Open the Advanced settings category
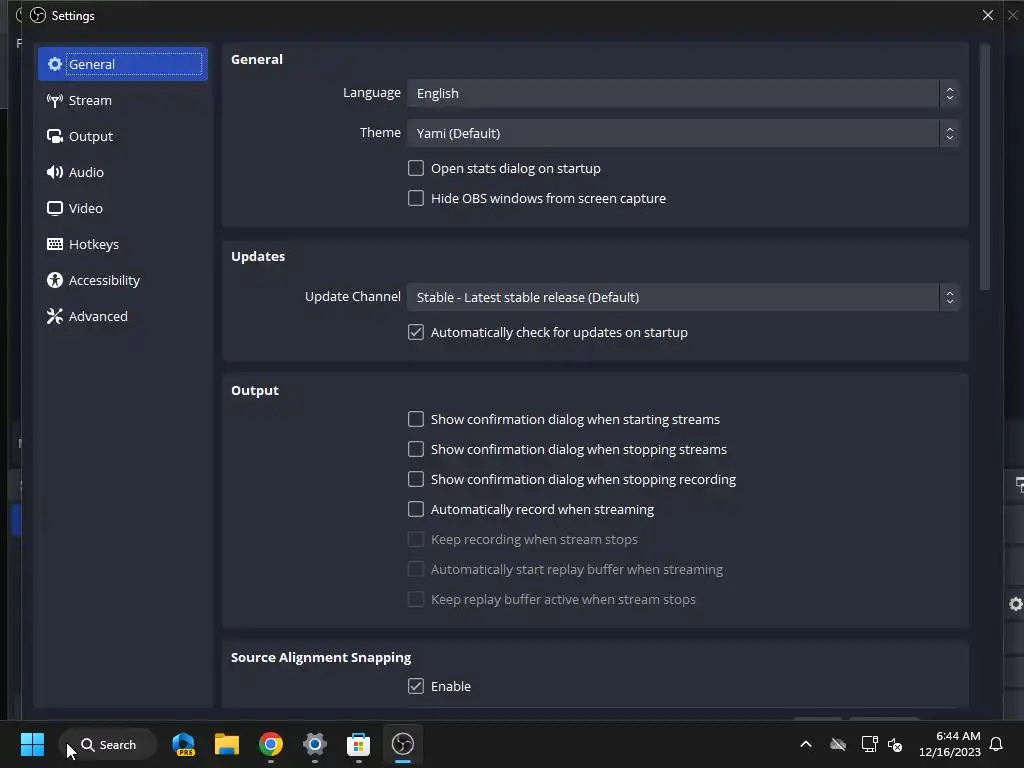 click(123, 316)
